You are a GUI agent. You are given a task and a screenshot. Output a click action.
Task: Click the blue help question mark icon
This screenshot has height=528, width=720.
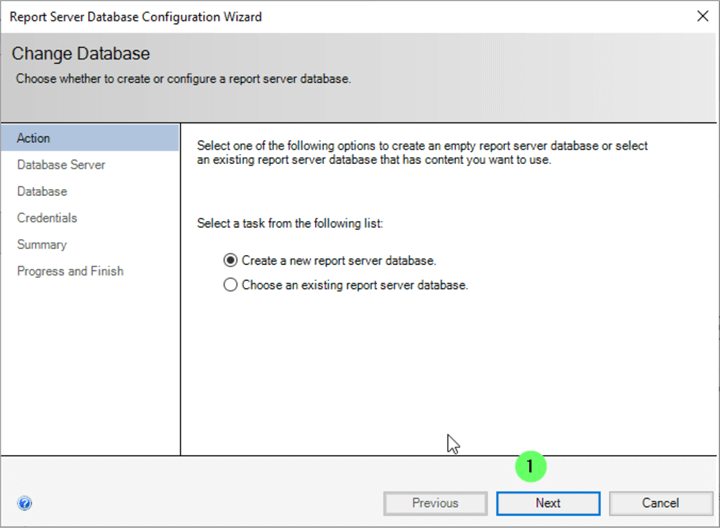[25, 504]
